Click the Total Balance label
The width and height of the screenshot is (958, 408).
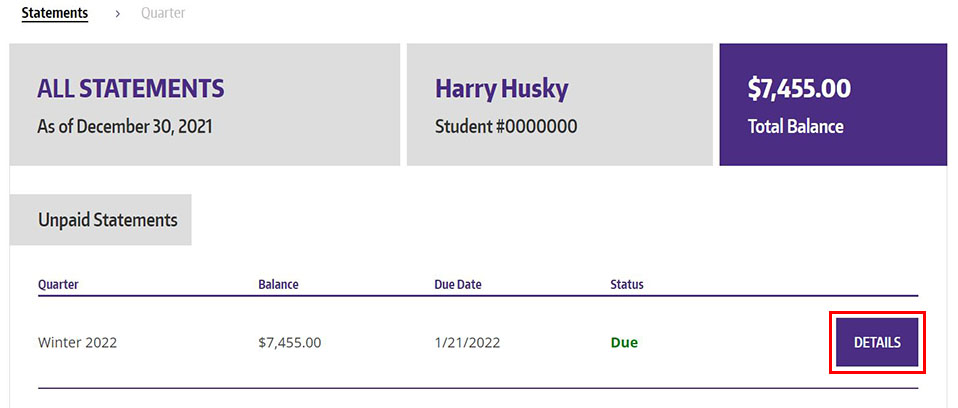point(796,127)
